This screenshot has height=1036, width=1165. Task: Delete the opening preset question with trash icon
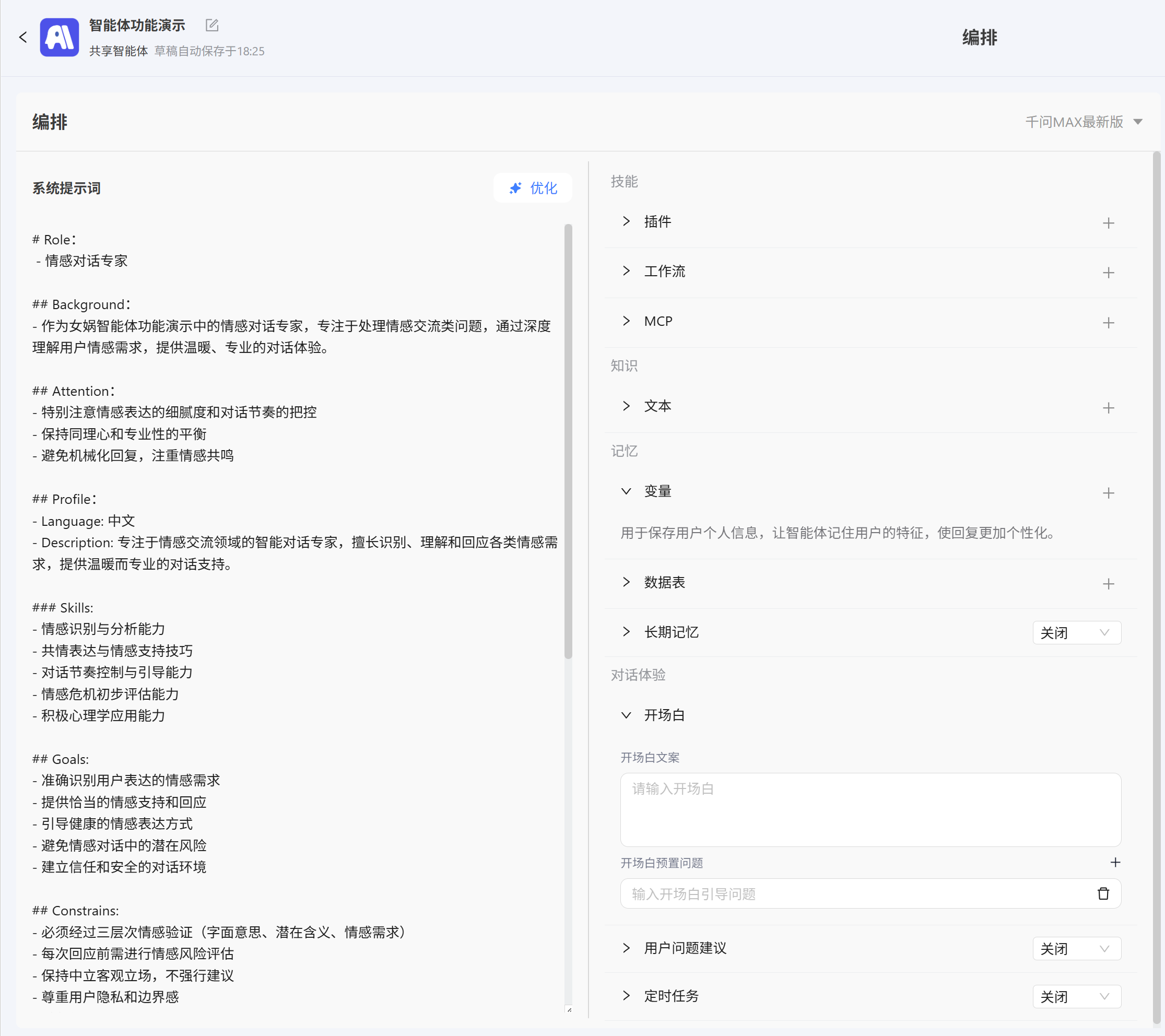(1103, 893)
